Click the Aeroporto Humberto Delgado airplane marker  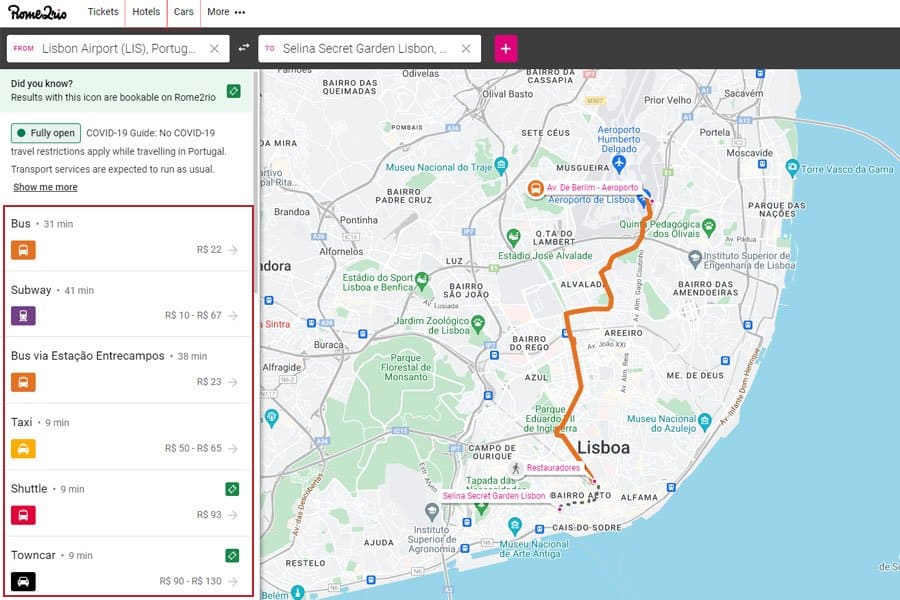(619, 164)
